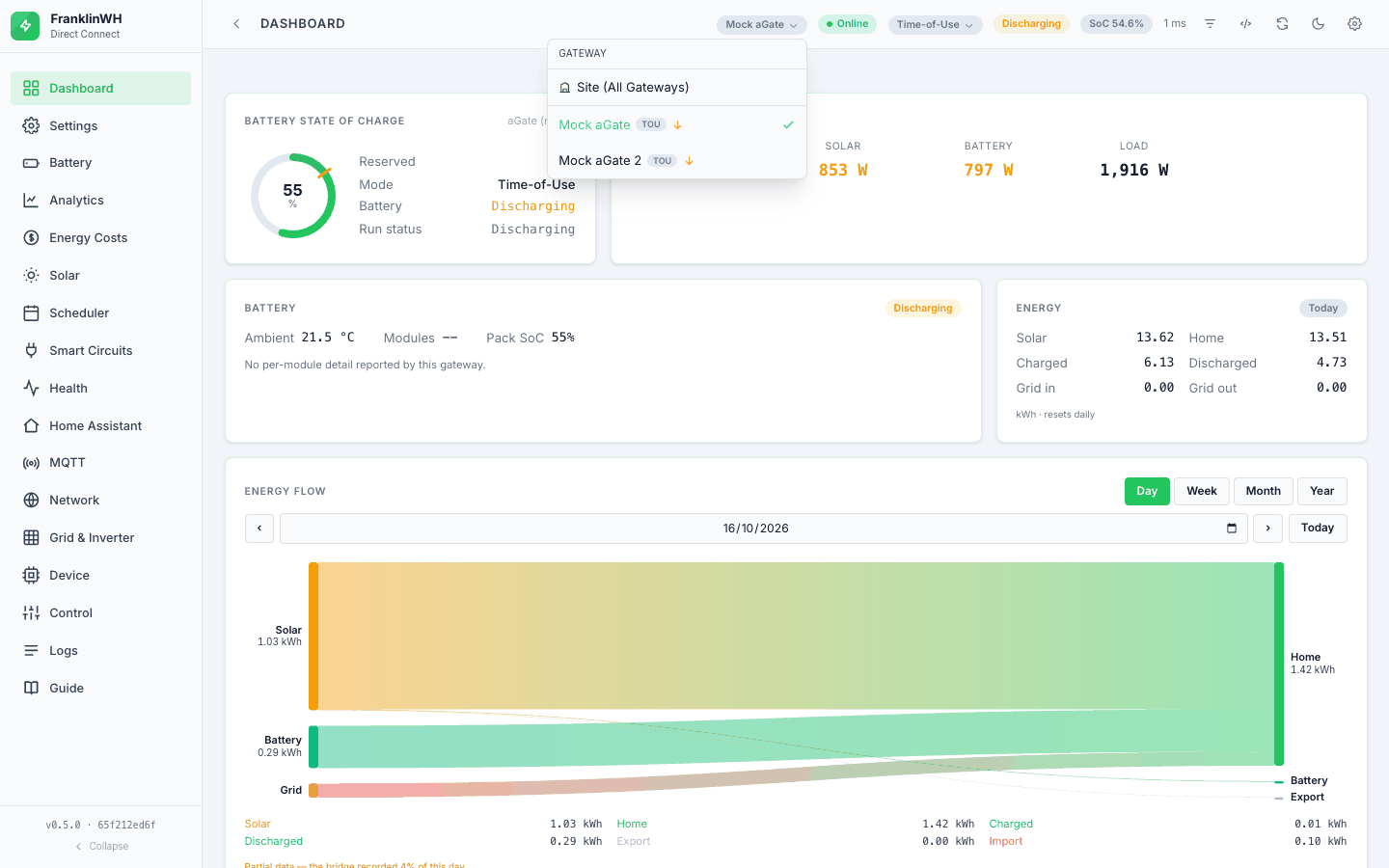Switch energy flow to Year view
The height and width of the screenshot is (868, 1389).
[1322, 492]
